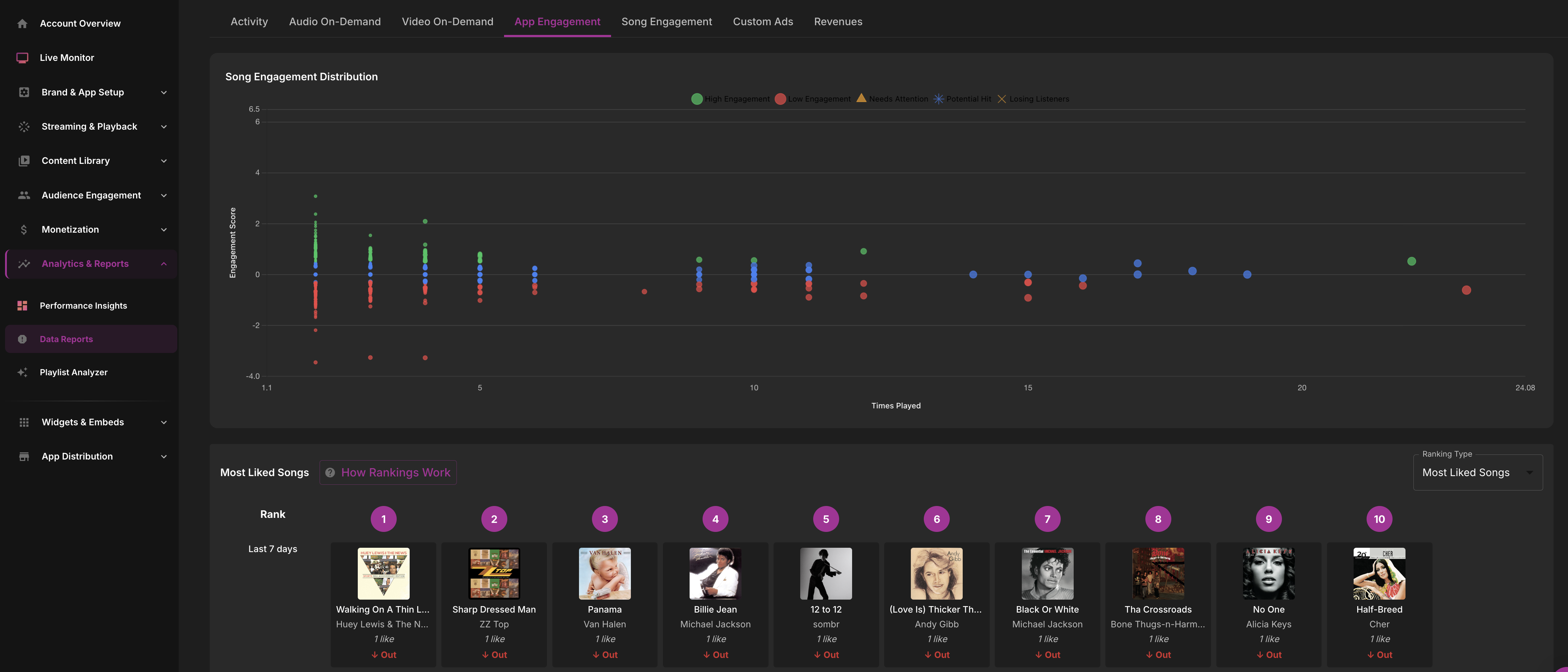The width and height of the screenshot is (1568, 672).
Task: Open the Ranking Type dropdown
Action: (x=1477, y=472)
